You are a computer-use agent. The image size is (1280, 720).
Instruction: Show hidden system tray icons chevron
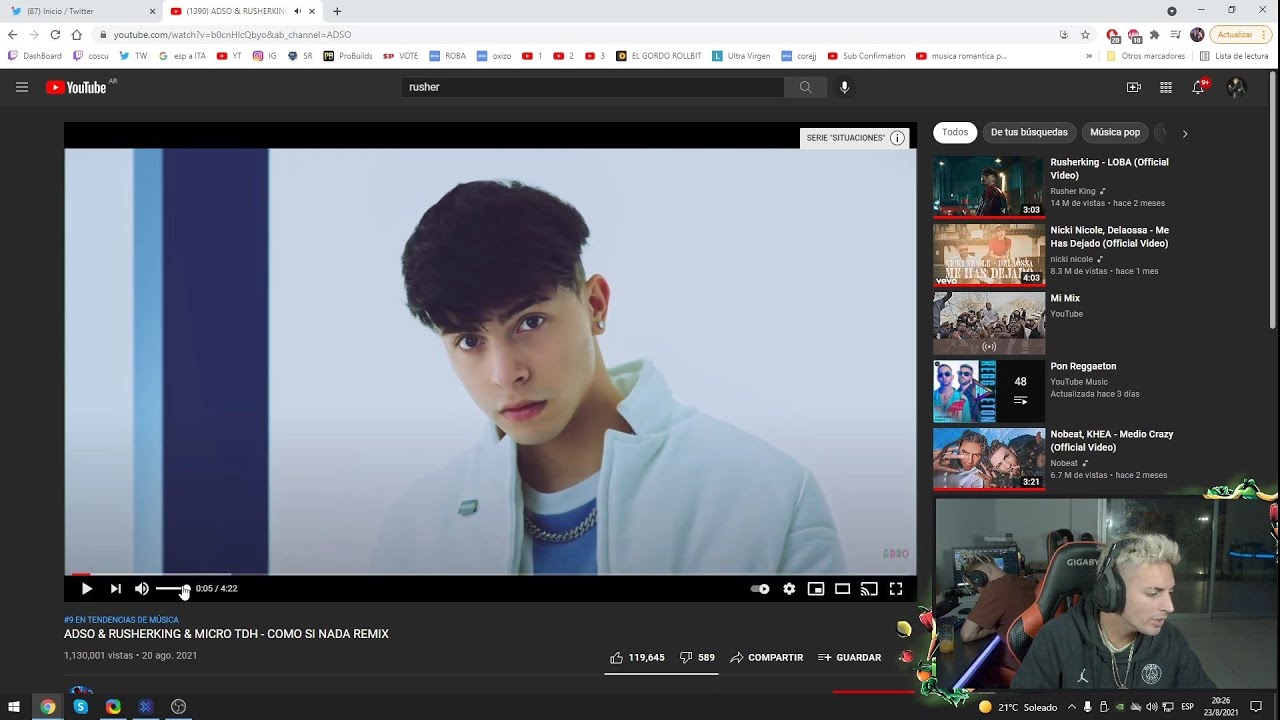pos(1072,707)
